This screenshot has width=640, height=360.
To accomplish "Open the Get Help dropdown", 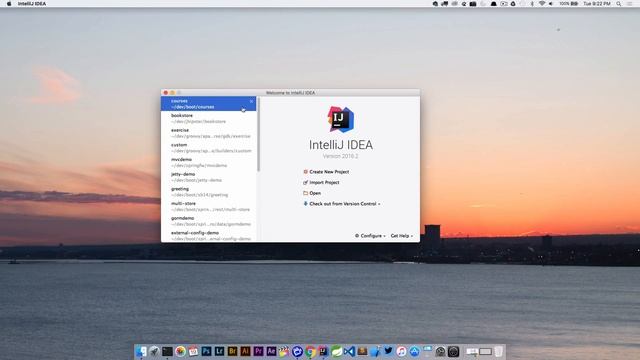I will click(402, 236).
